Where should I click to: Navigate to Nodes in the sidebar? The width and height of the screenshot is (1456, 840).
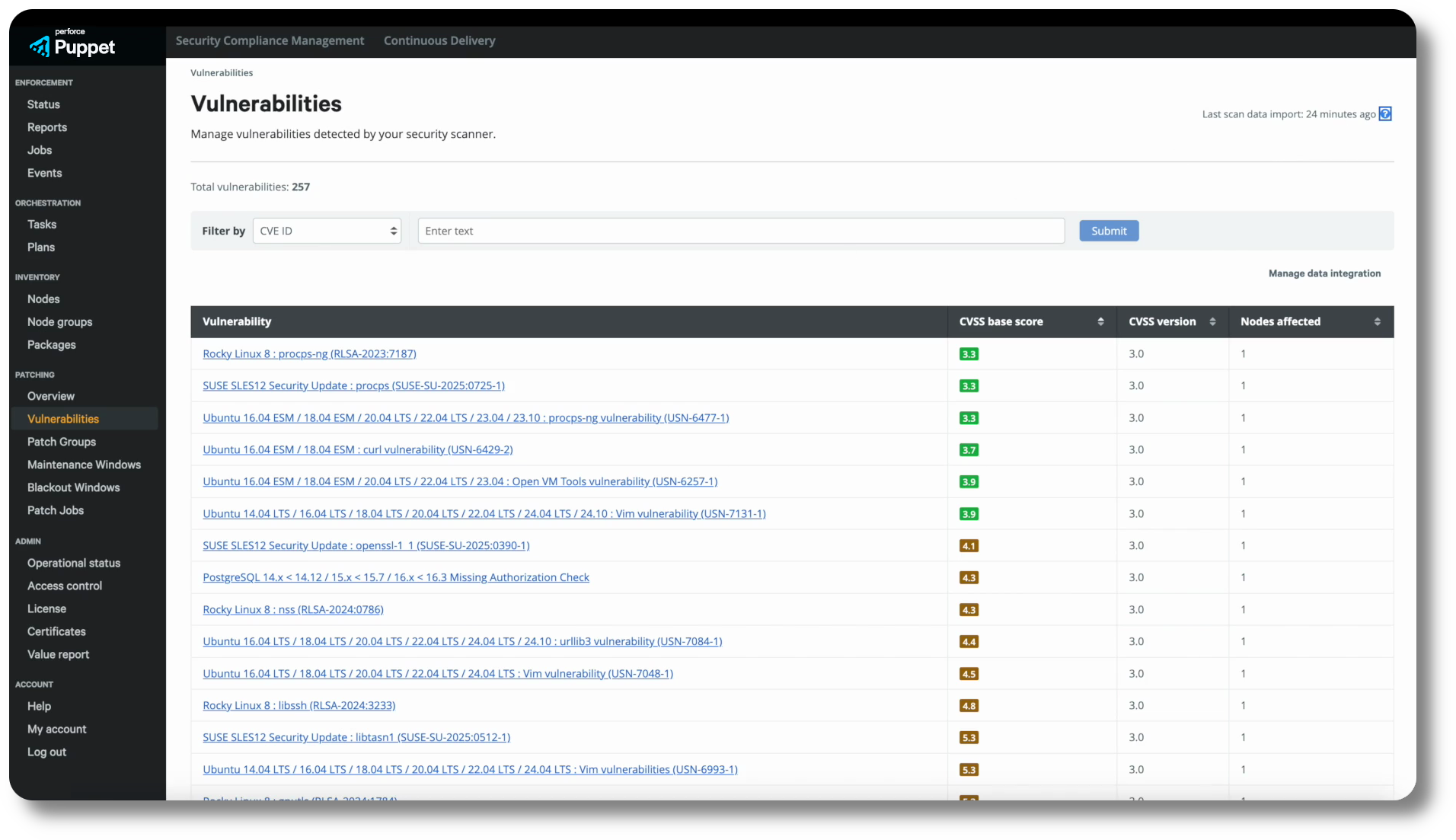coord(43,299)
